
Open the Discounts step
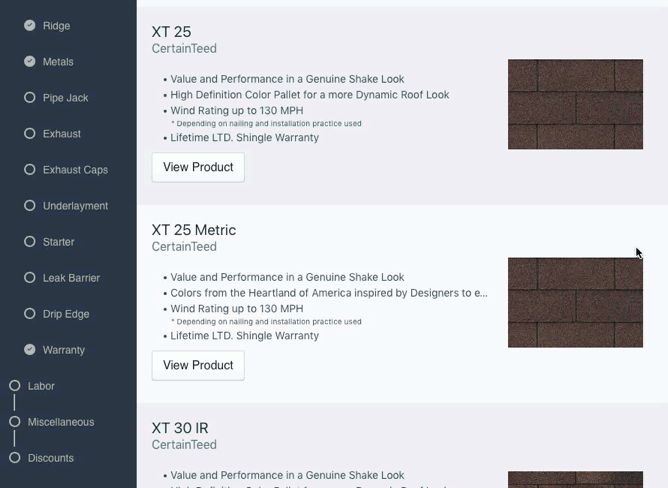pos(51,458)
